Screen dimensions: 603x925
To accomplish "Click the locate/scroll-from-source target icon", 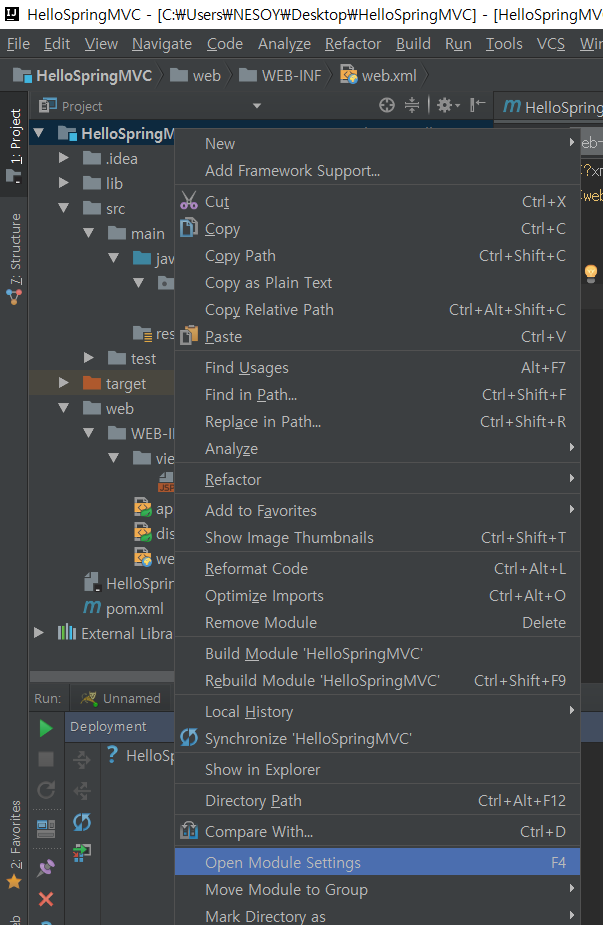I will (x=386, y=106).
